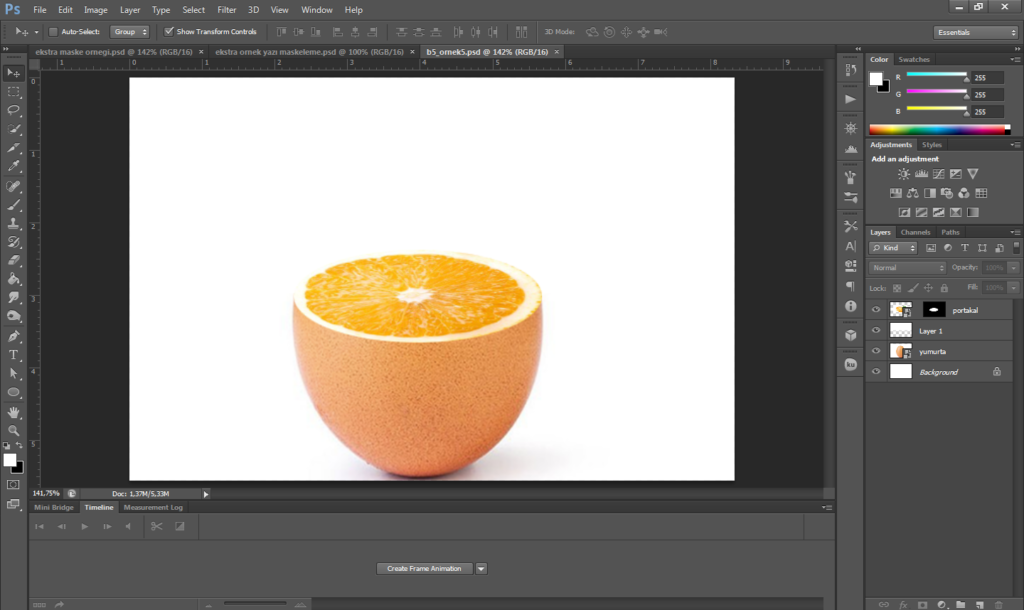Viewport: 1024px width, 610px height.
Task: Enable the Auto-Select checkbox
Action: point(54,32)
